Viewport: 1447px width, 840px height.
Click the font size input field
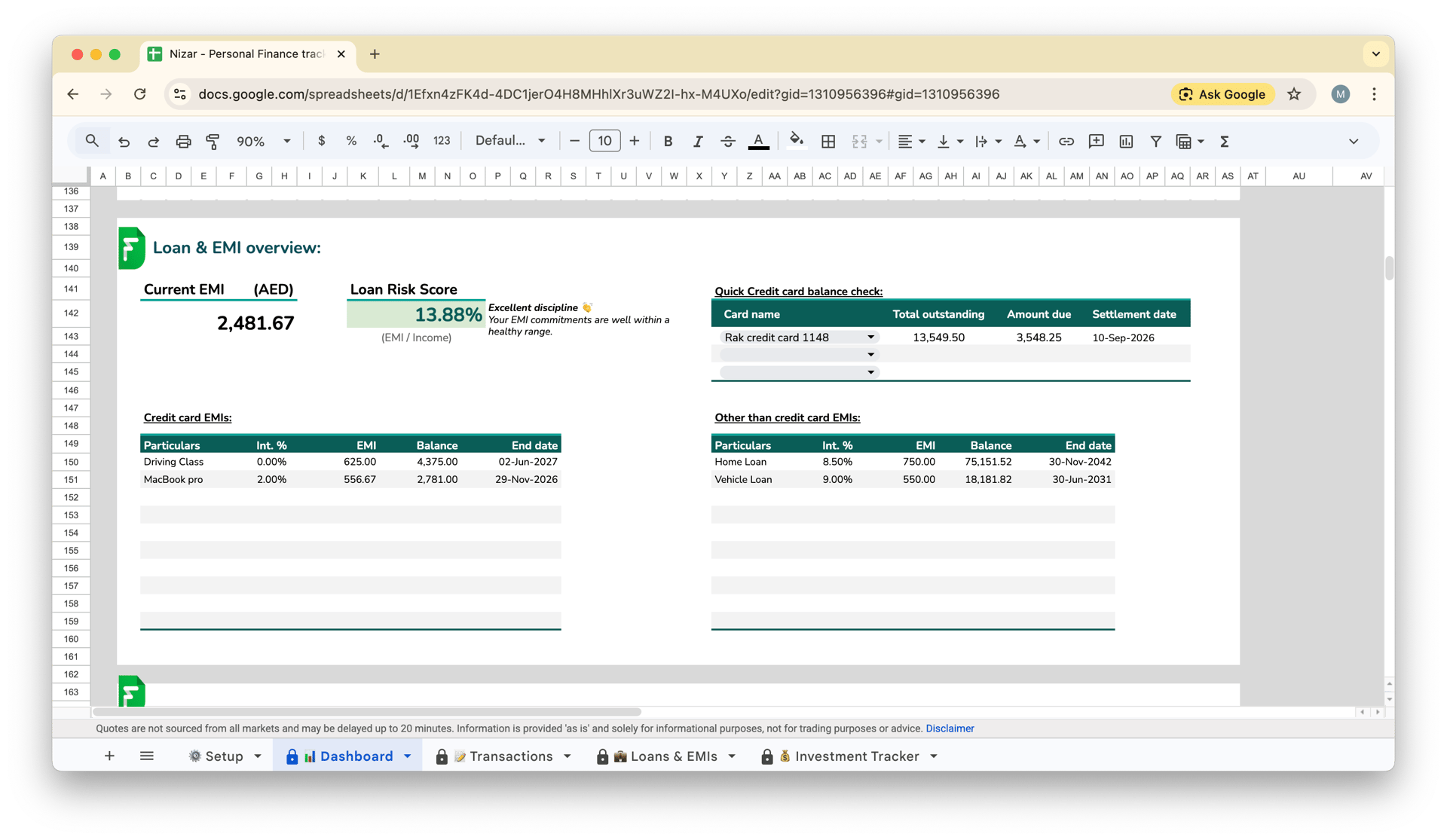(x=604, y=141)
